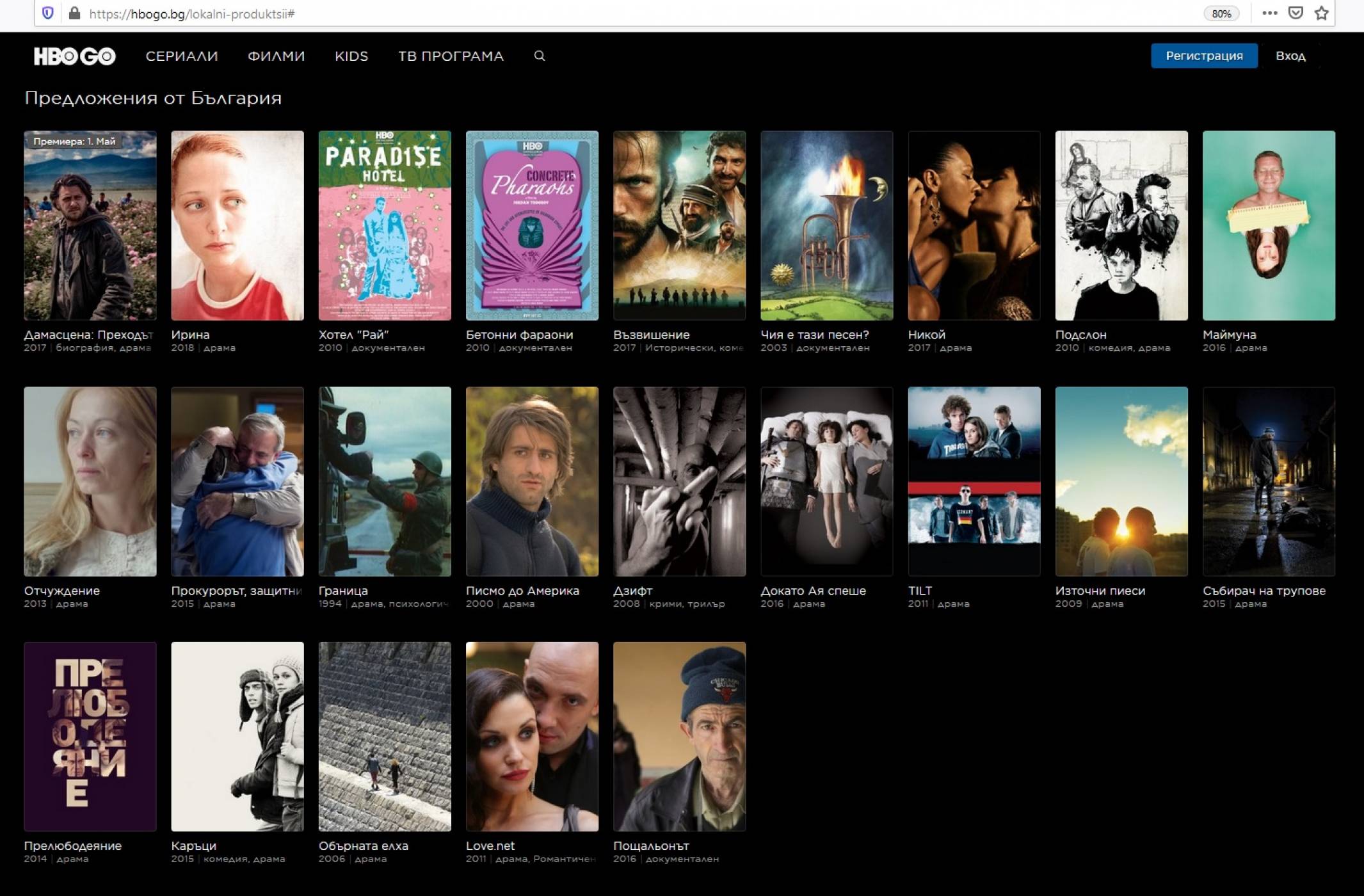Open the ФИЛМИ menu
Image resolution: width=1364 pixels, height=896 pixels.
coord(277,56)
